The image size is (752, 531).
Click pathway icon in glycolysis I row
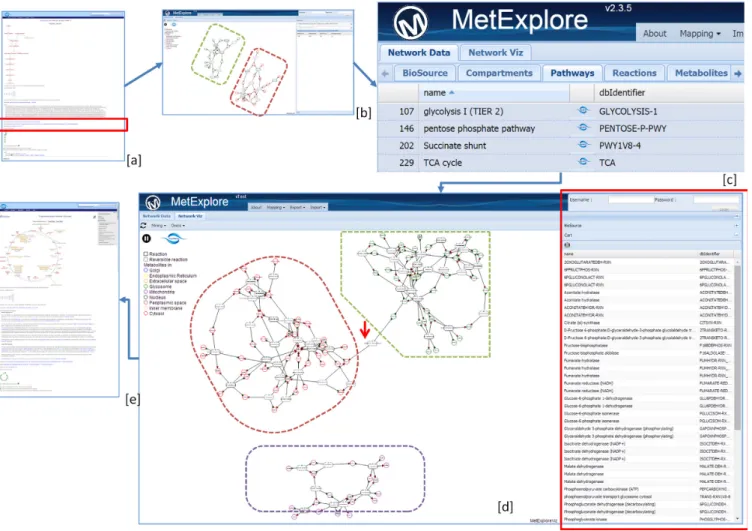(x=583, y=111)
